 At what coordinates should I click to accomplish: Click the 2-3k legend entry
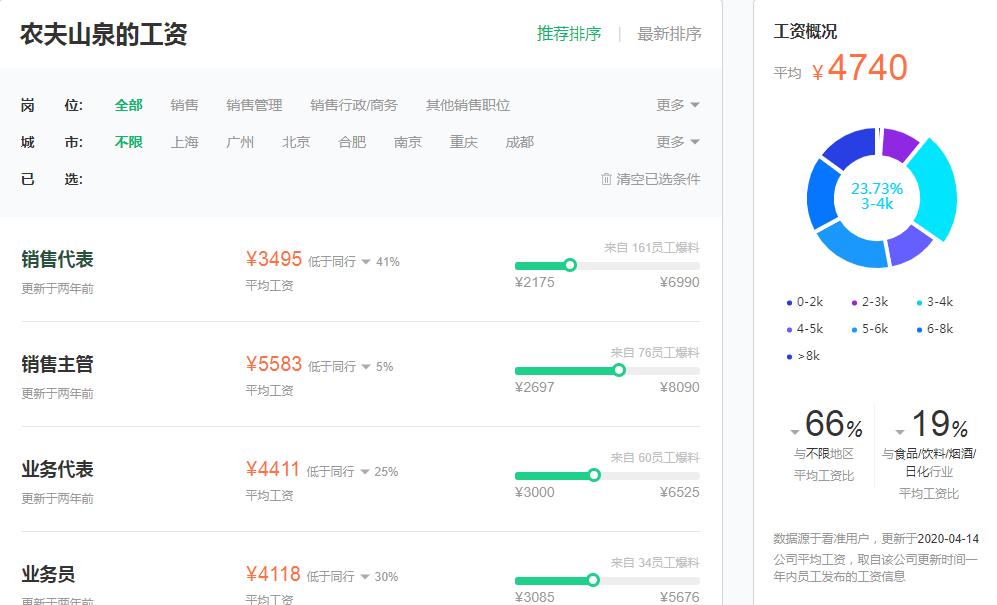(870, 302)
